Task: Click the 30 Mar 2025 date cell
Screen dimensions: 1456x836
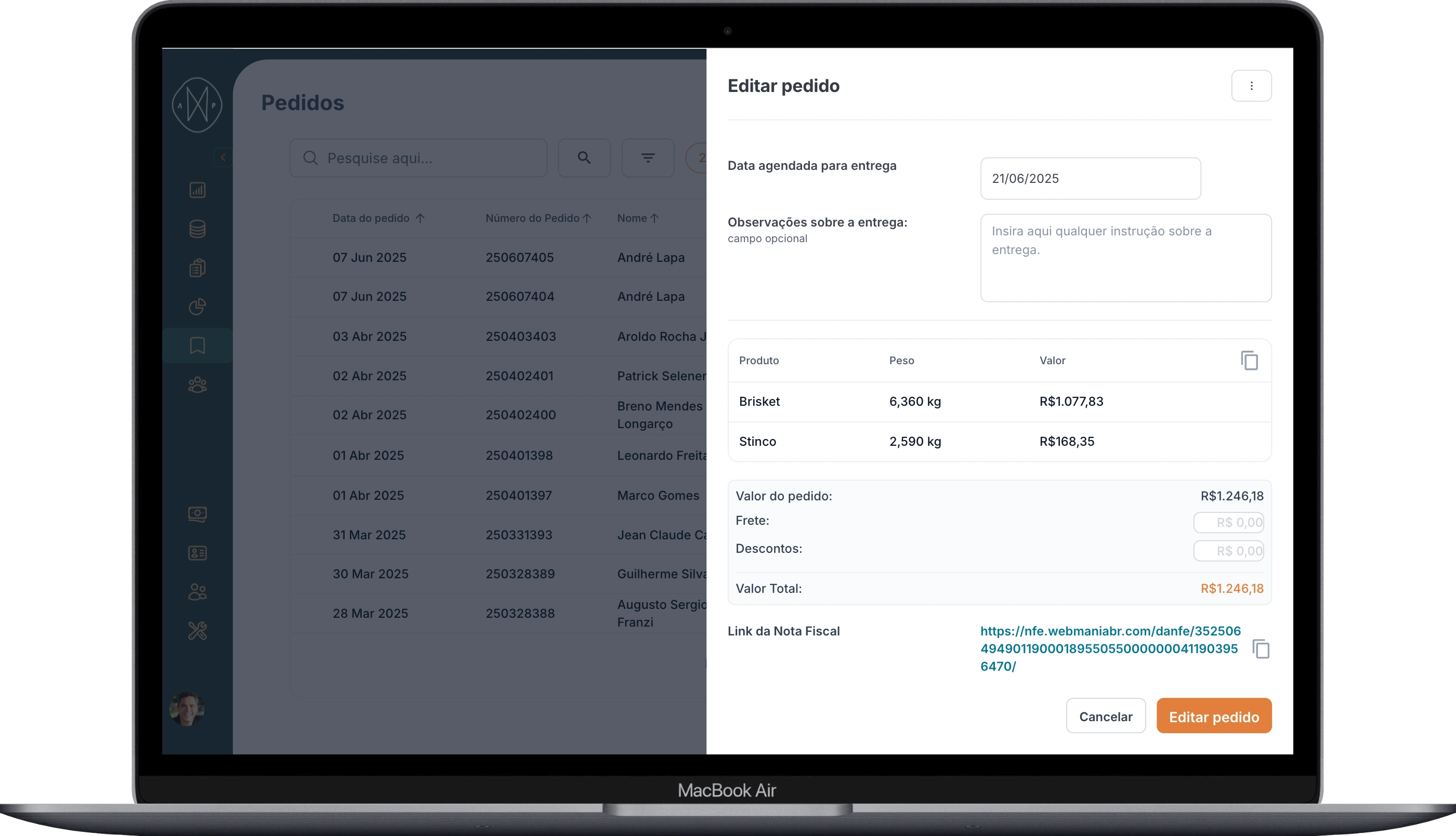Action: [x=371, y=574]
